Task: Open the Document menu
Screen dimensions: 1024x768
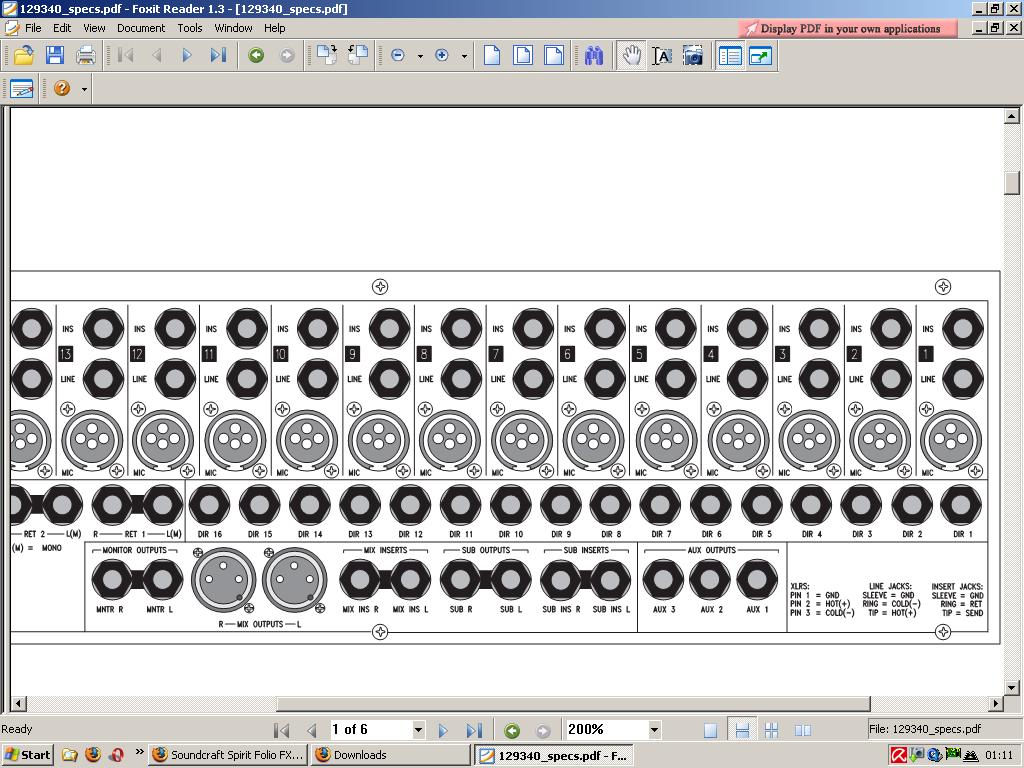Action: click(141, 28)
